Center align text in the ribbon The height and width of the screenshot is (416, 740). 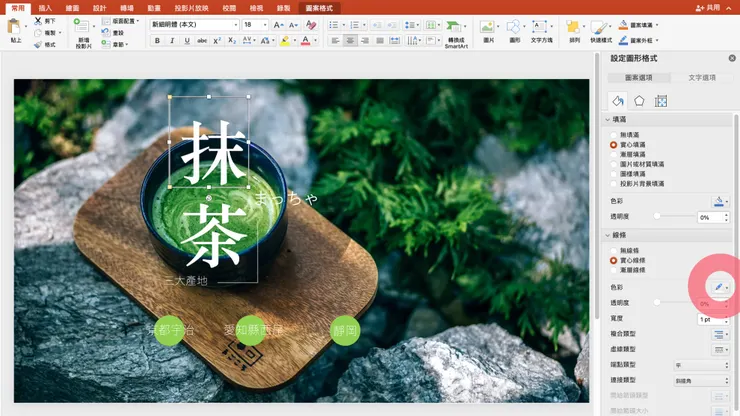[350, 41]
